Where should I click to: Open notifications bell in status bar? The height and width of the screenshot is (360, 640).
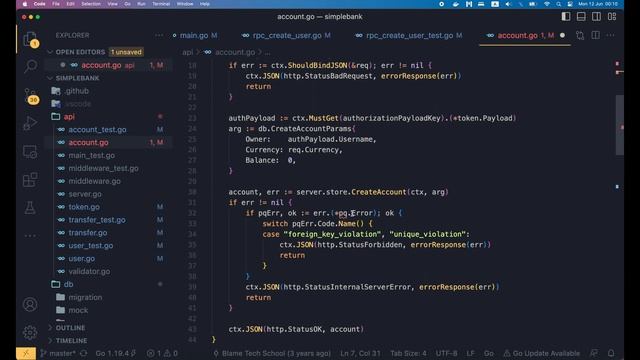pos(611,353)
